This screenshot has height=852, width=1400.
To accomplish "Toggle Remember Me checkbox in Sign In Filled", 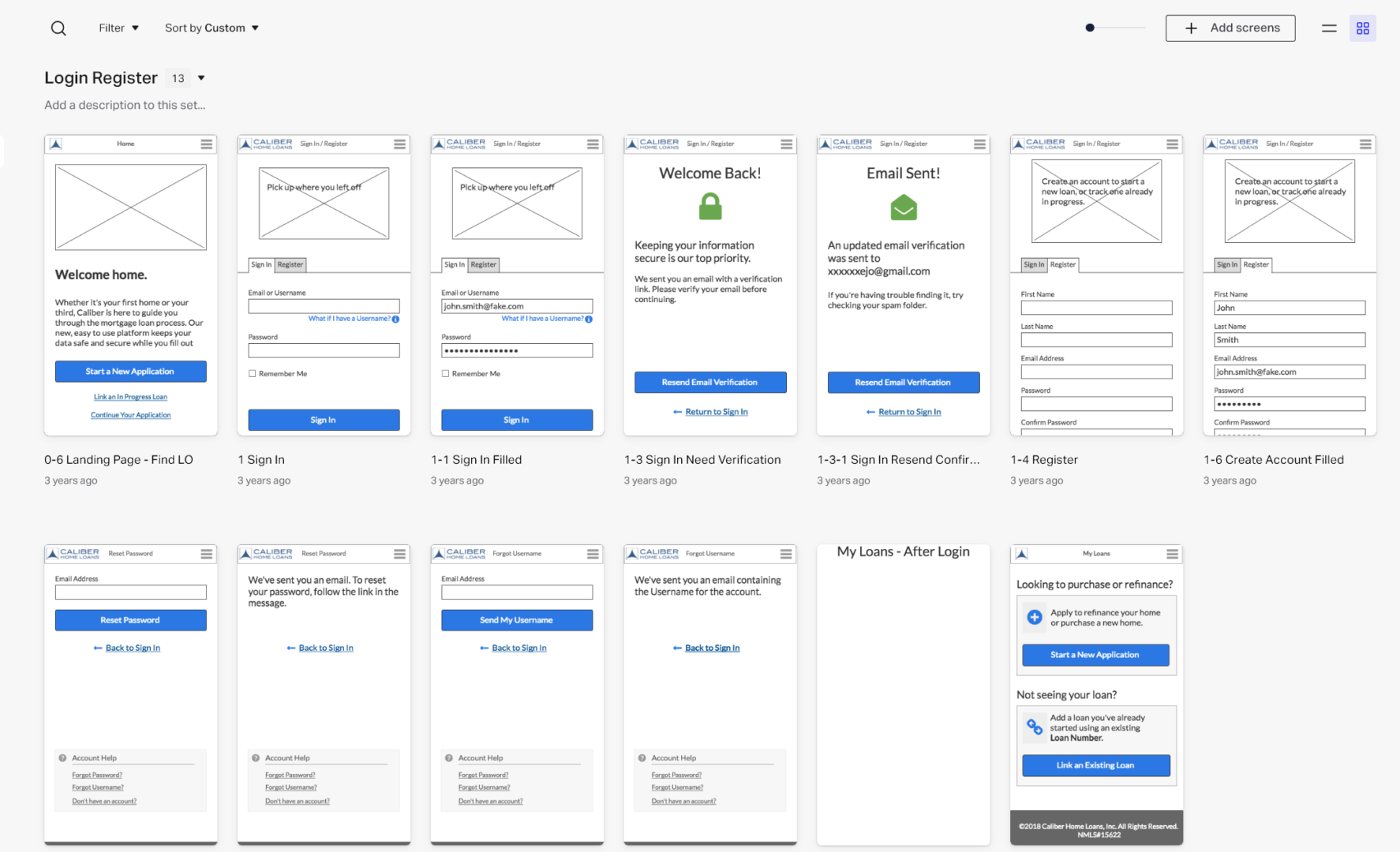I will [446, 374].
